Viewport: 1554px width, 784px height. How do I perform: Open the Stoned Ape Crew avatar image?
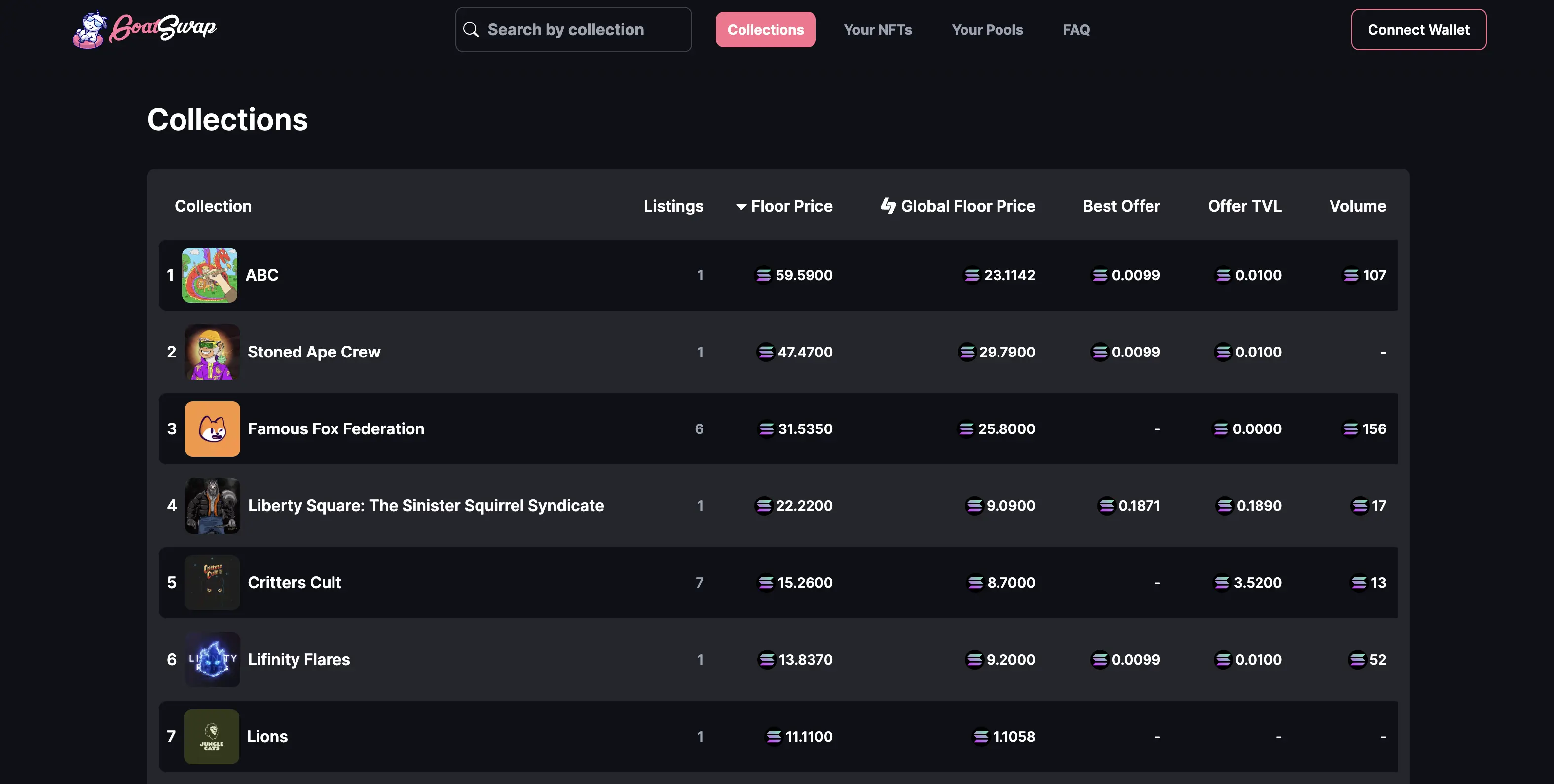(x=212, y=352)
